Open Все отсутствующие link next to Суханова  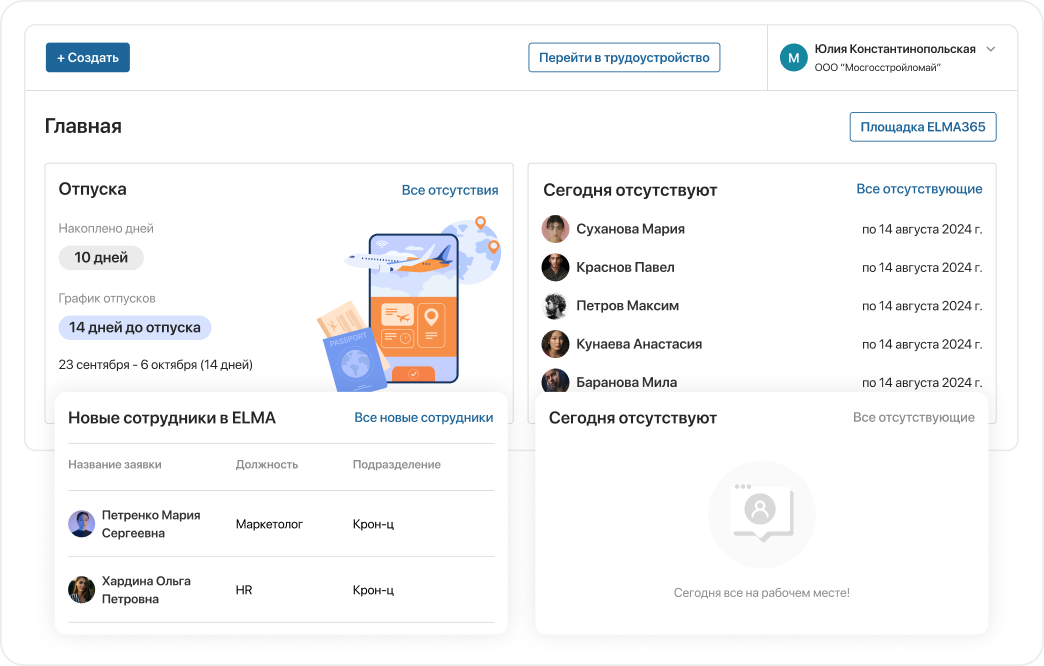pyautogui.click(x=919, y=189)
